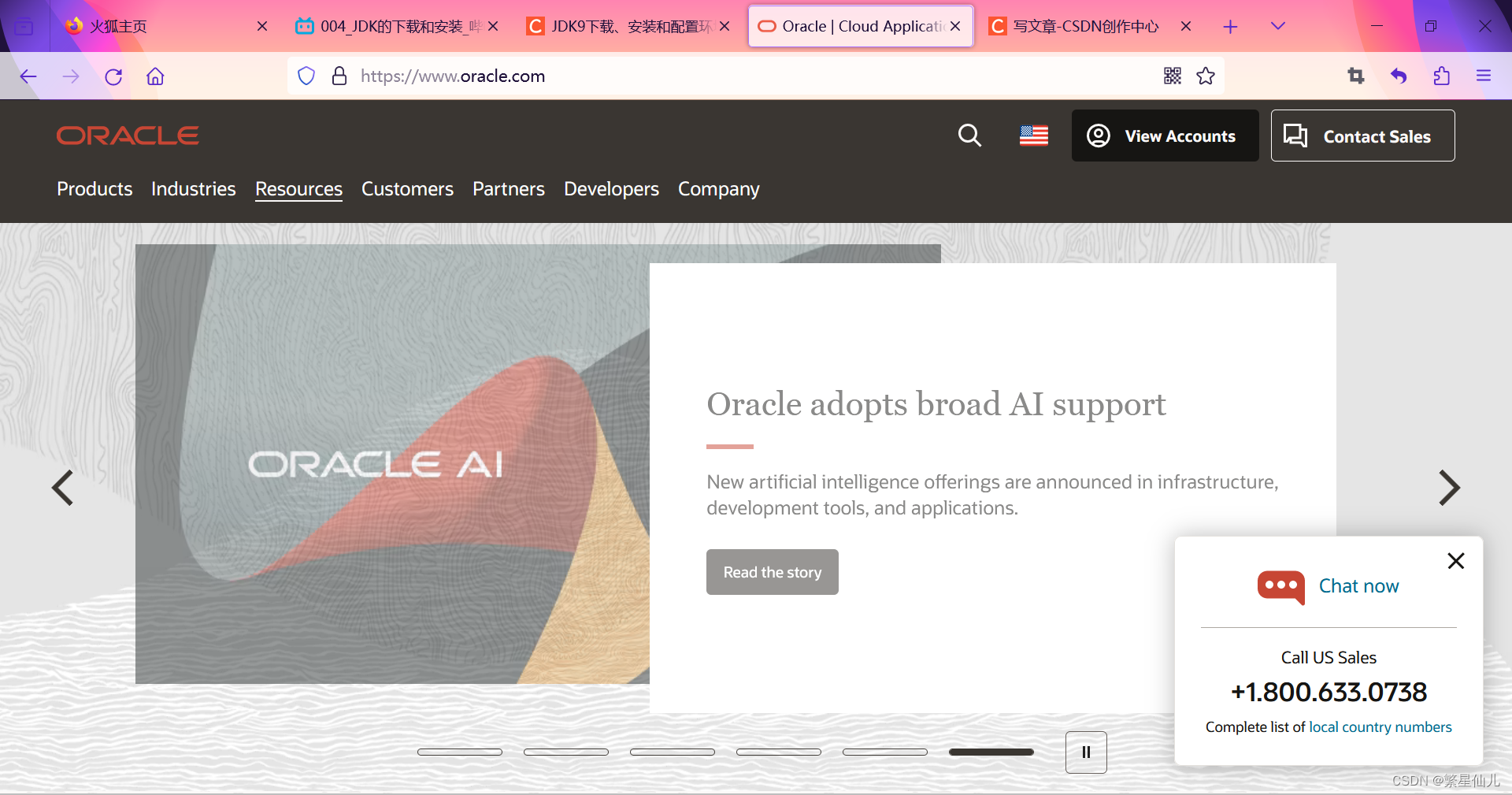Show previous carousel slide
Image resolution: width=1512 pixels, height=795 pixels.
(x=62, y=488)
